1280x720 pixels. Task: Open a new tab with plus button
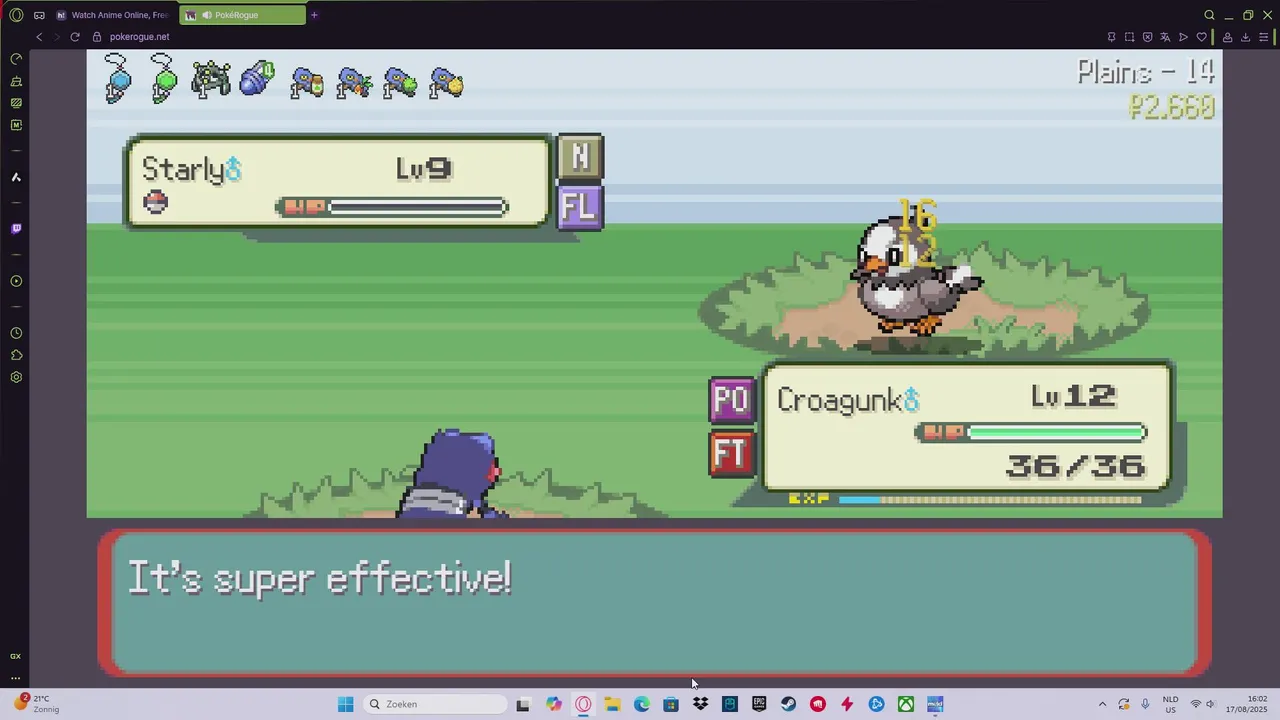314,15
